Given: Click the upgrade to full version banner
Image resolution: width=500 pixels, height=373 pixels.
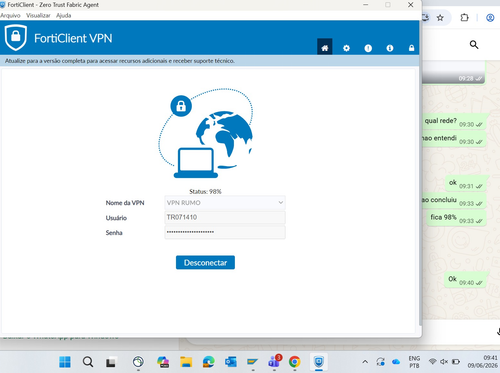Looking at the screenshot, I should click(x=209, y=61).
